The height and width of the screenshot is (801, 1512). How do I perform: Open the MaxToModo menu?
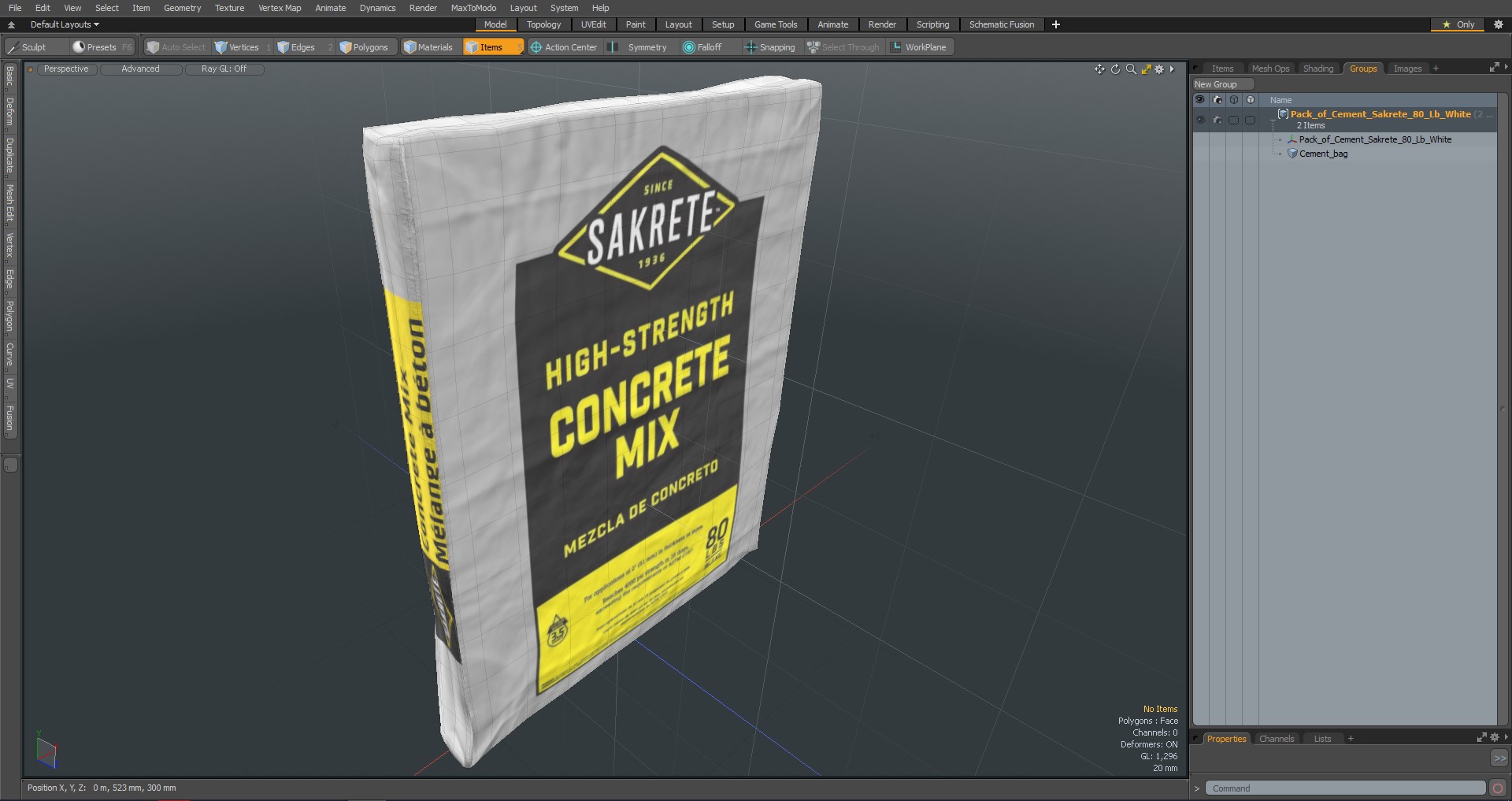coord(473,8)
